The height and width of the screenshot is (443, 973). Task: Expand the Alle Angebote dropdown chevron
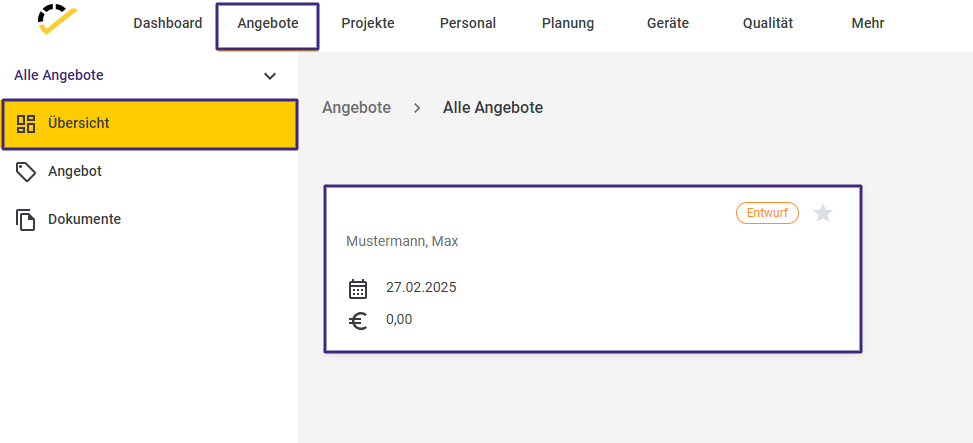[x=270, y=76]
